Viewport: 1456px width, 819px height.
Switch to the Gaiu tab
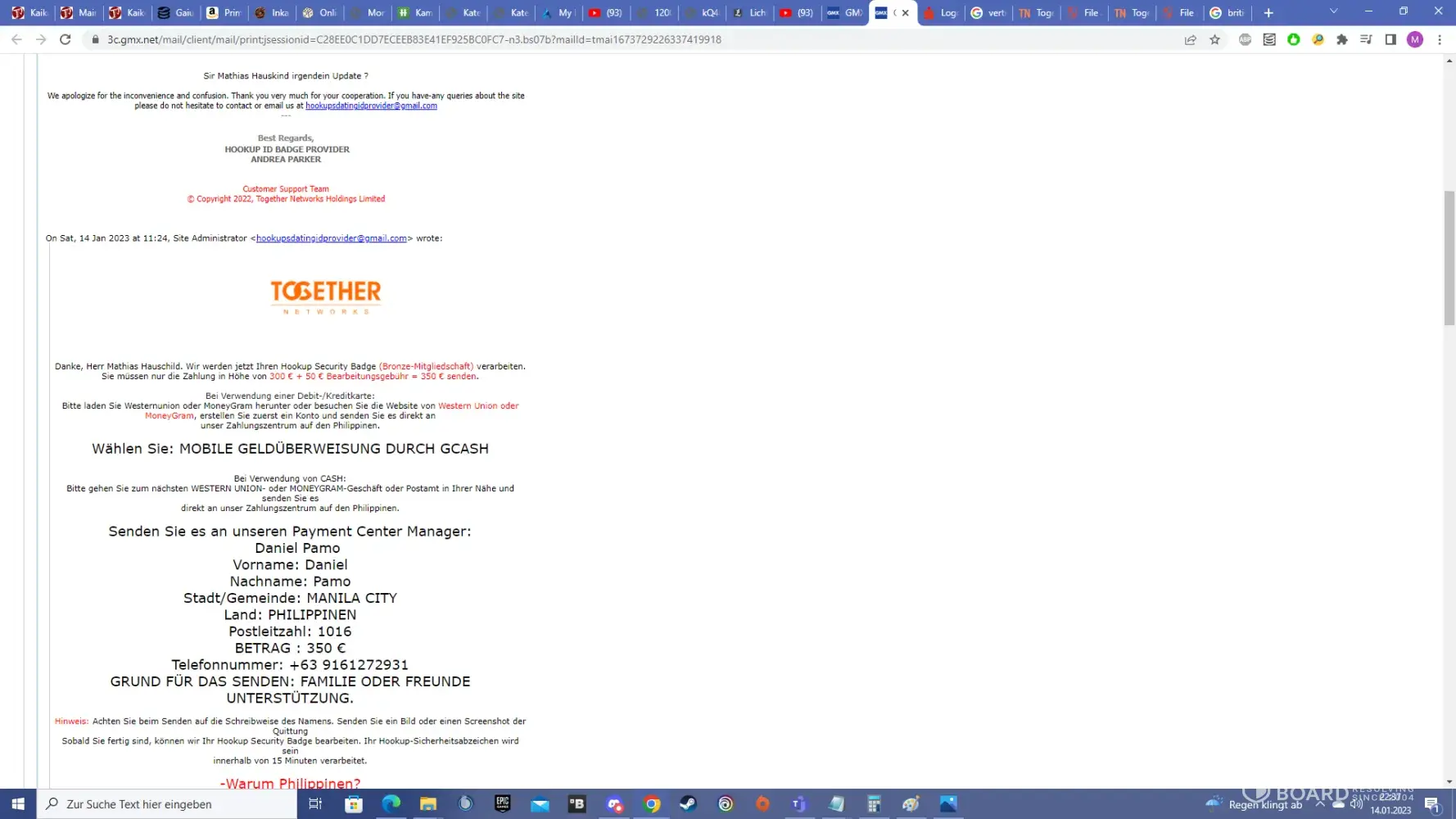tap(174, 12)
